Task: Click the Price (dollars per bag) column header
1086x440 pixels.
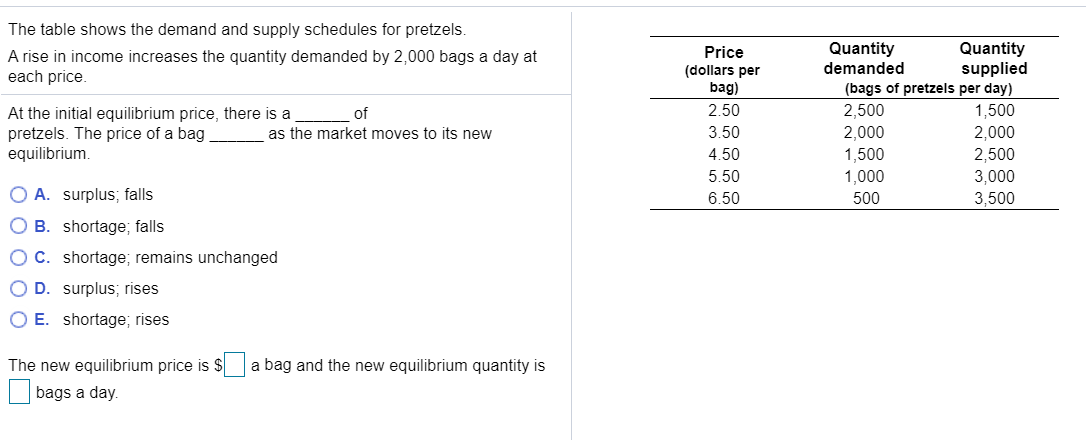Action: 724,70
